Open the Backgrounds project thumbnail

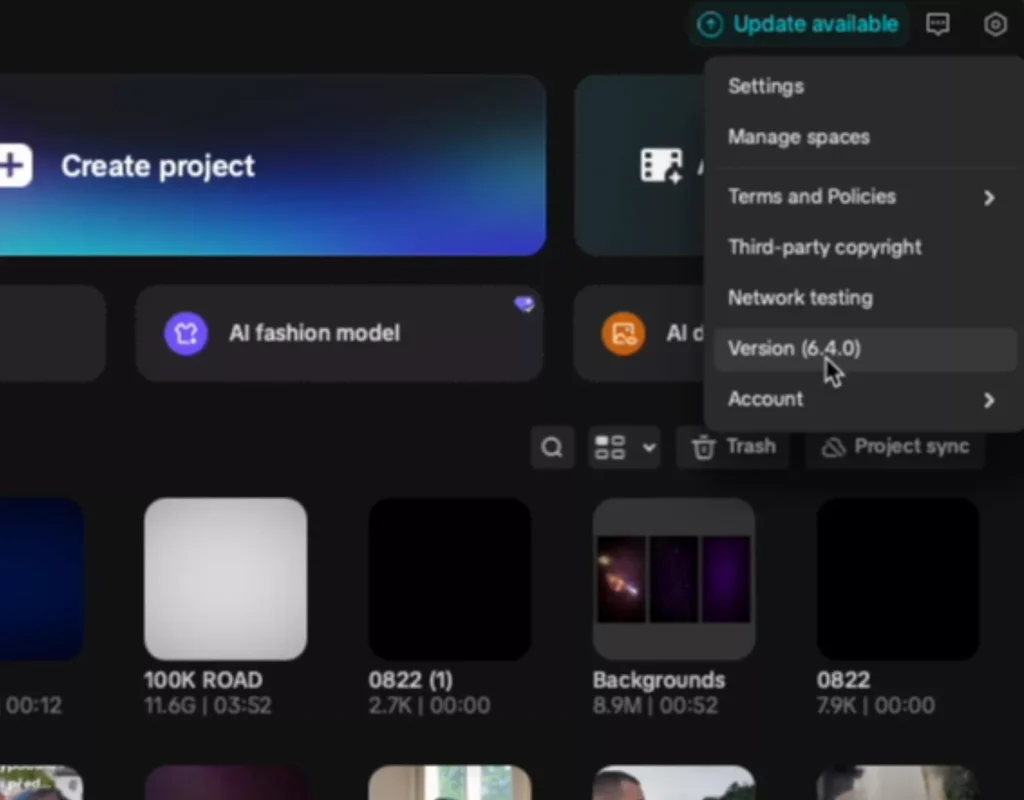click(673, 579)
